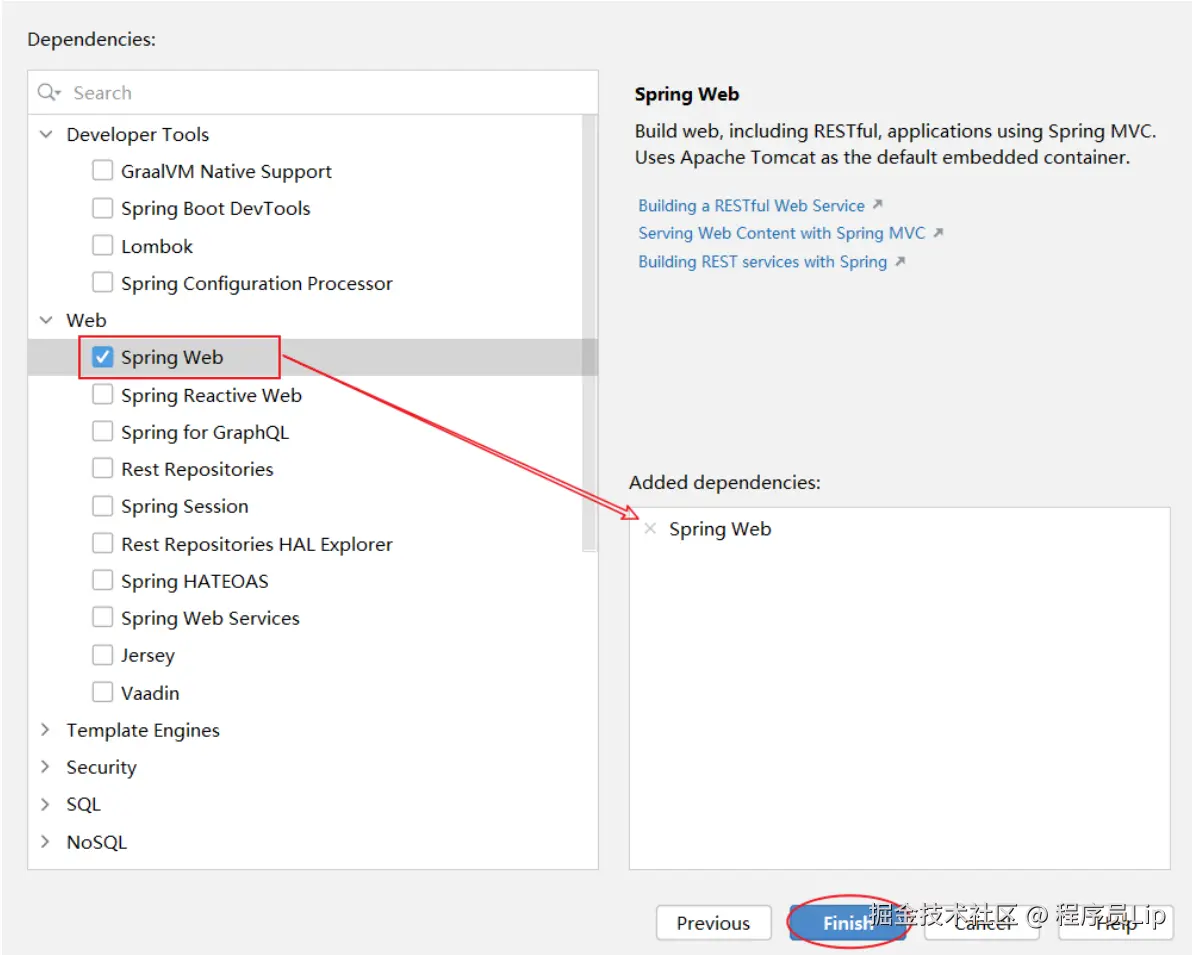Select the Security category label

(101, 767)
